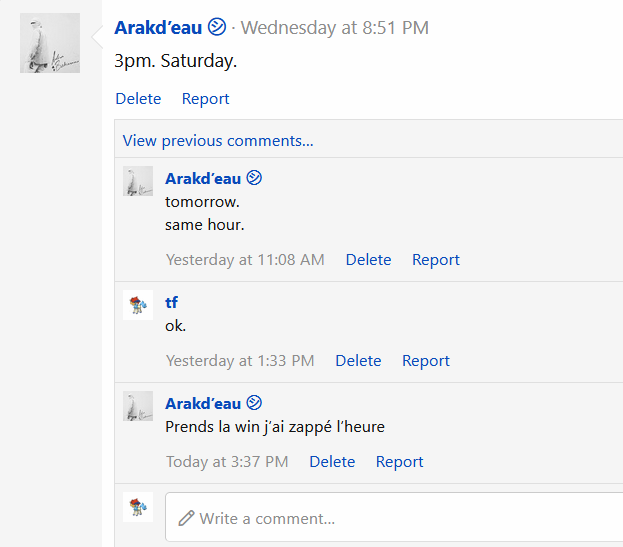Open the avatar beside 'Prends la win' comment
Screen dimensions: 623x547
[x=138, y=406]
